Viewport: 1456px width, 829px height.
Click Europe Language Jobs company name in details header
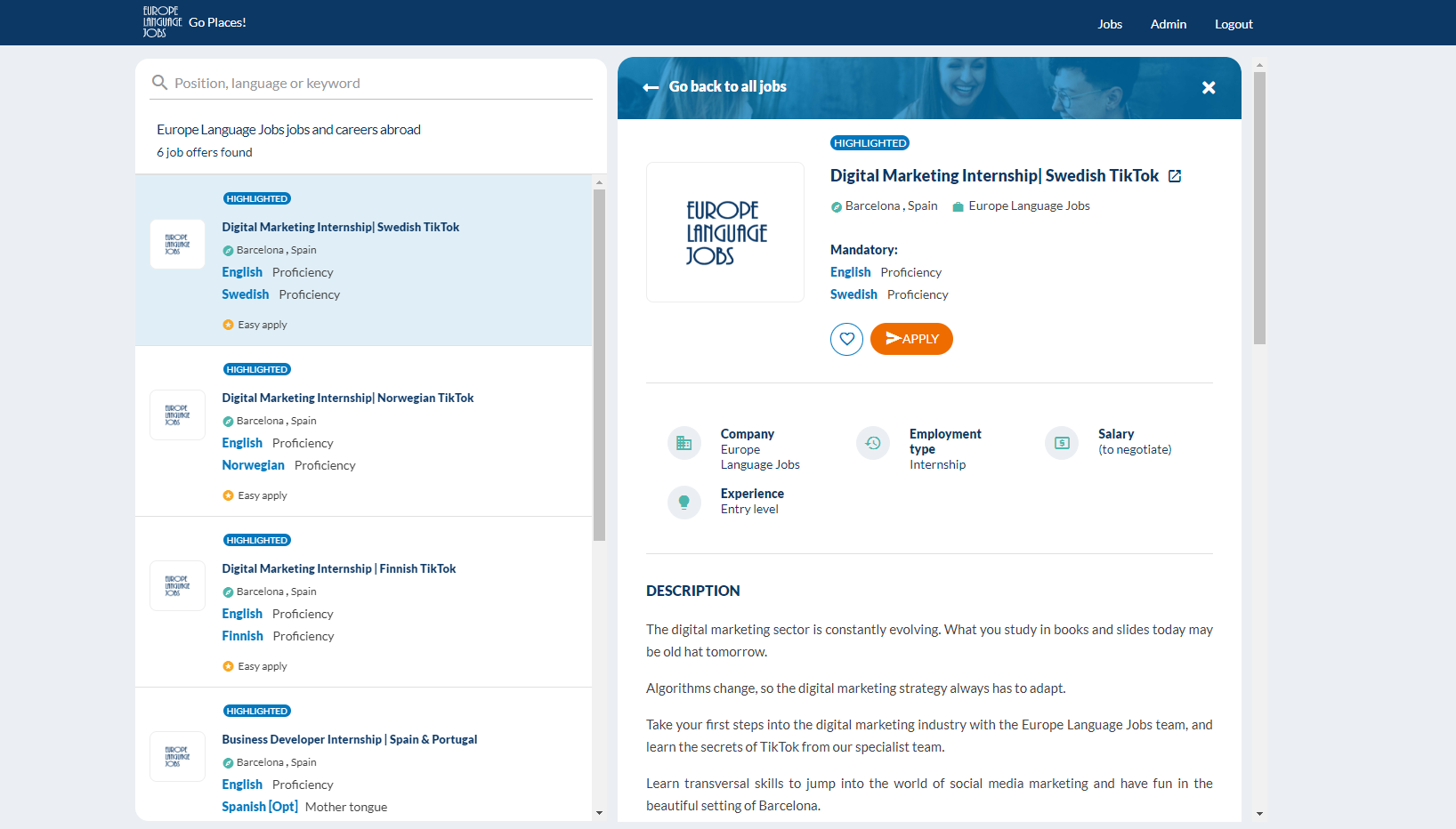(x=1029, y=205)
